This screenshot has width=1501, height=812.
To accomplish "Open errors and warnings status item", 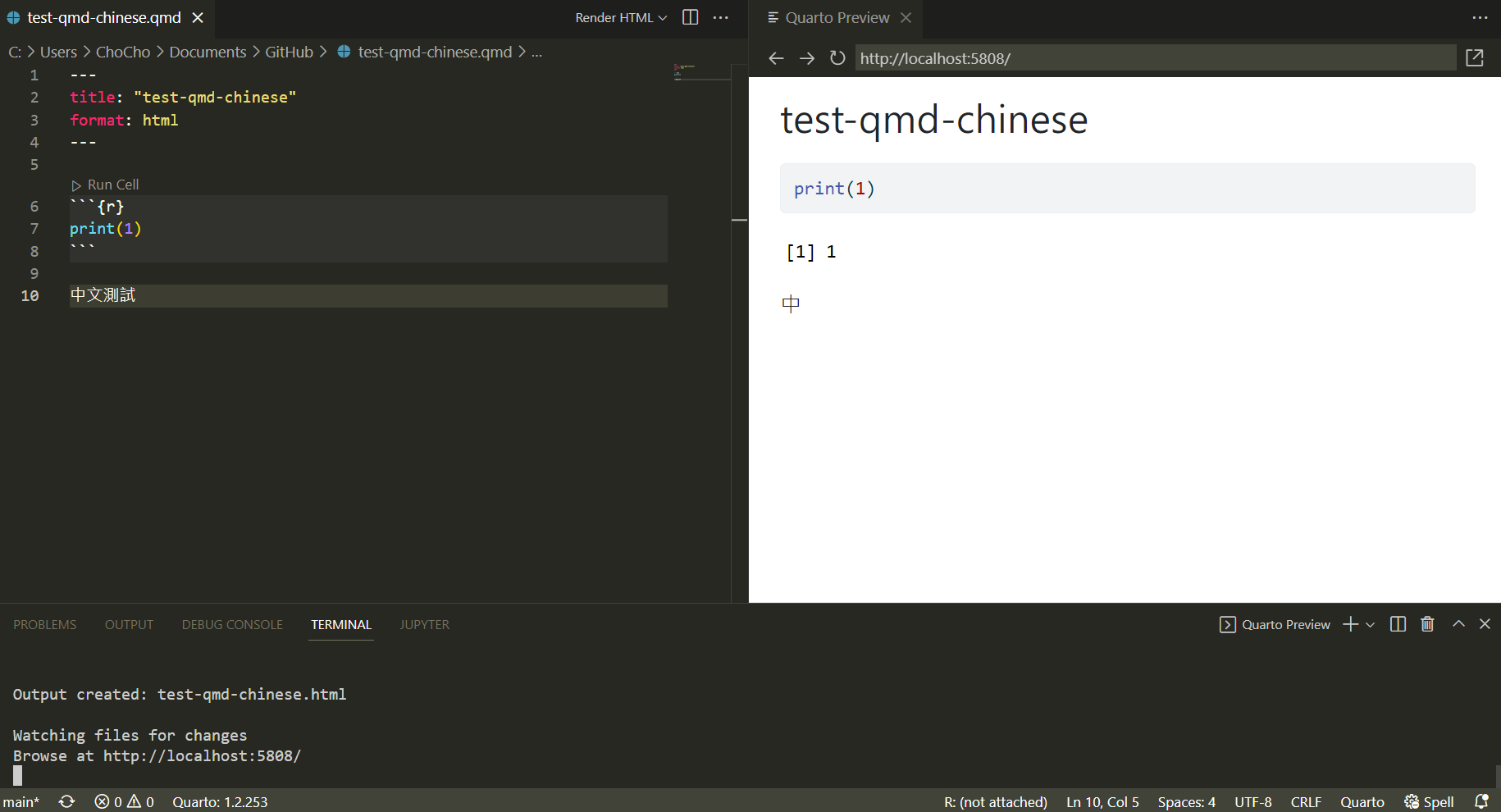I will [x=124, y=801].
